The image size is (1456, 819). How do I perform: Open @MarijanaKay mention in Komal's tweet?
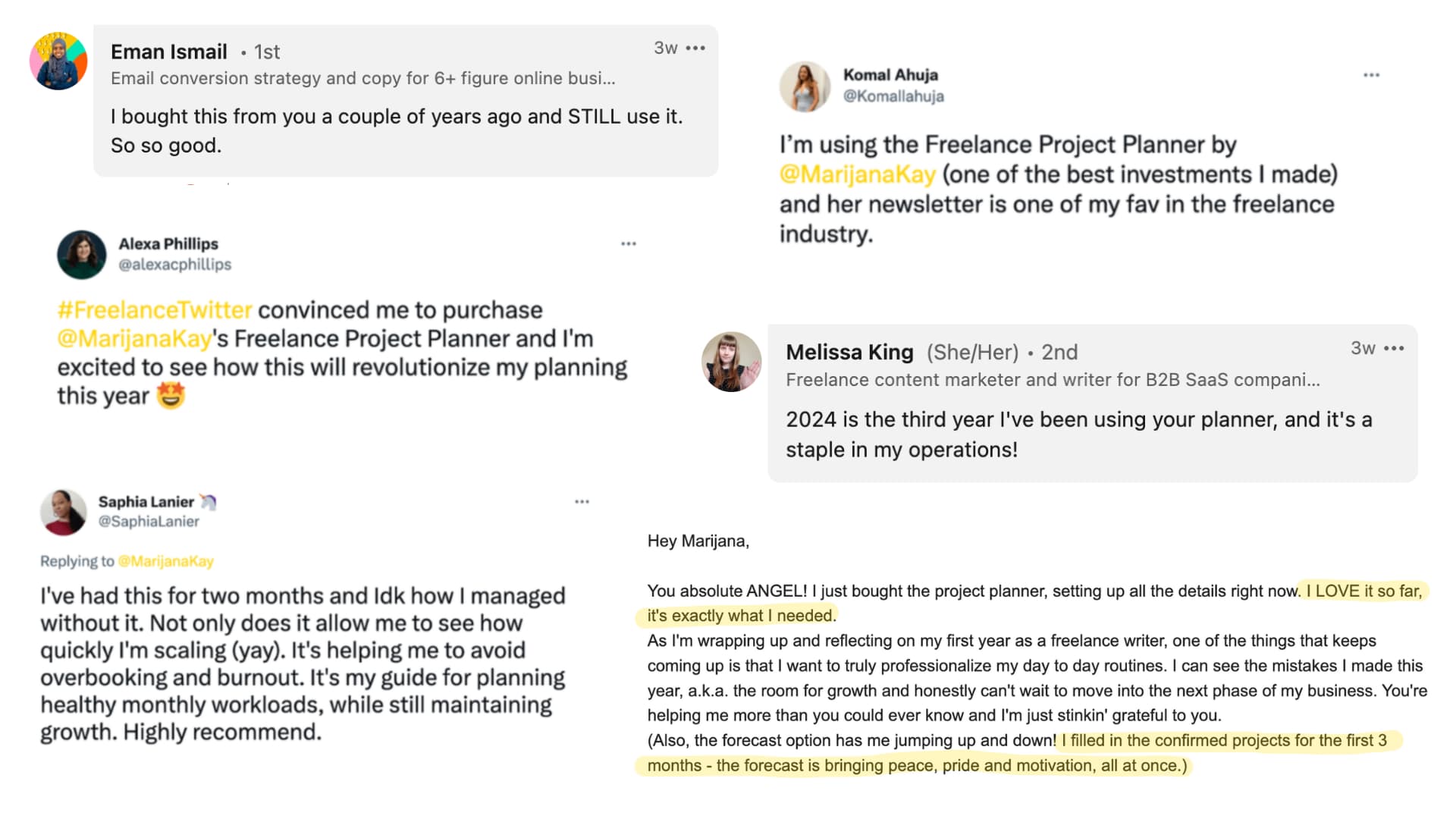[858, 174]
